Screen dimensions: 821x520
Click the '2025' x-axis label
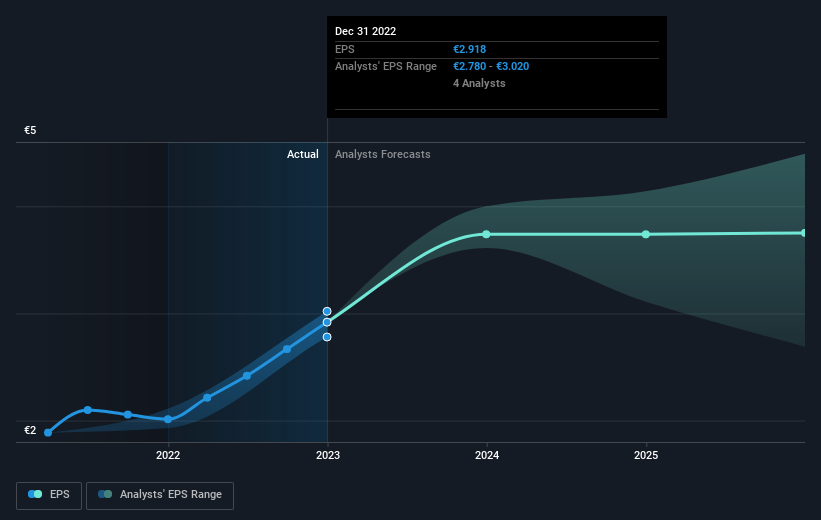[646, 455]
